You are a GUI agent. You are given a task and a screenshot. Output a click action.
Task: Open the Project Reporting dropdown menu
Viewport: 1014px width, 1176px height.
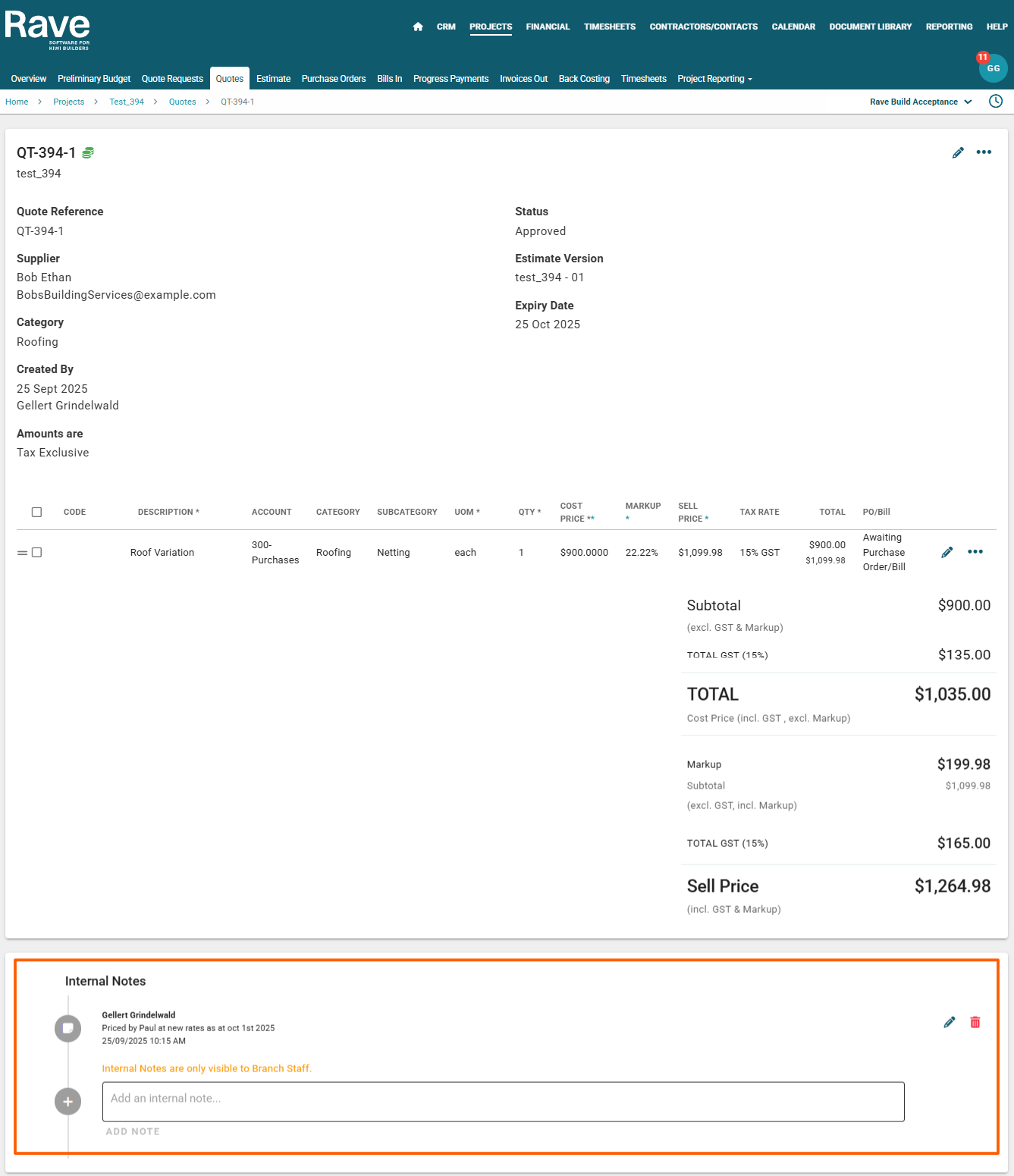[714, 79]
